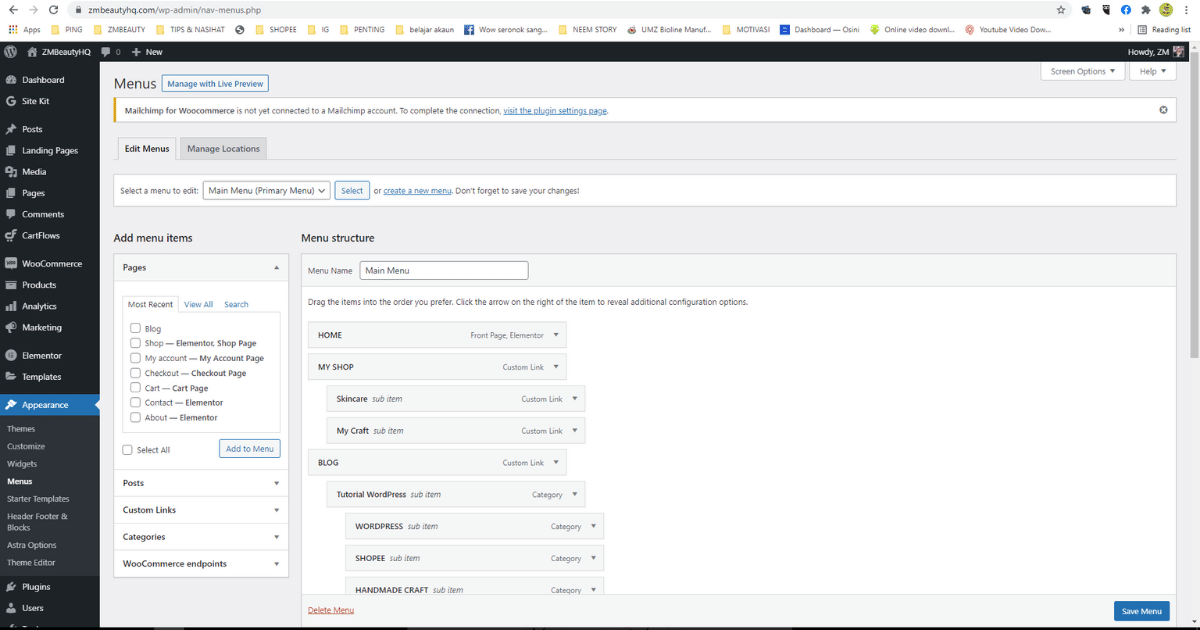
Task: Collapse the Pages panel
Action: (x=277, y=268)
